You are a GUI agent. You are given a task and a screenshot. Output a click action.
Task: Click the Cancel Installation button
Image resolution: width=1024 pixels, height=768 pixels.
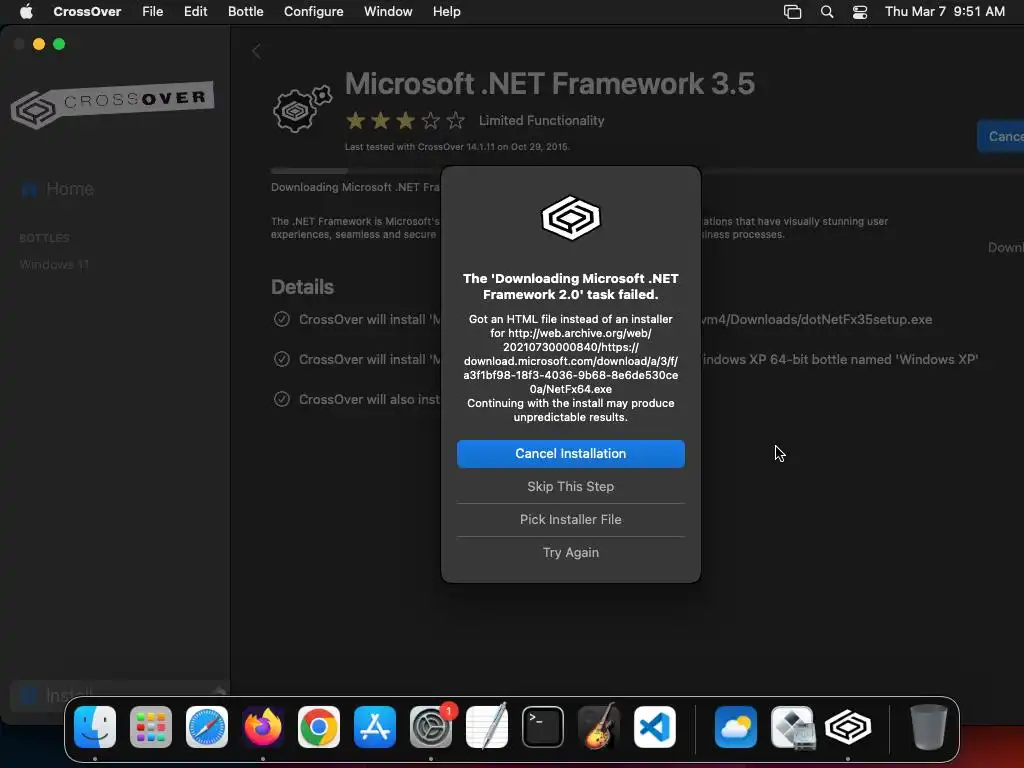(570, 453)
